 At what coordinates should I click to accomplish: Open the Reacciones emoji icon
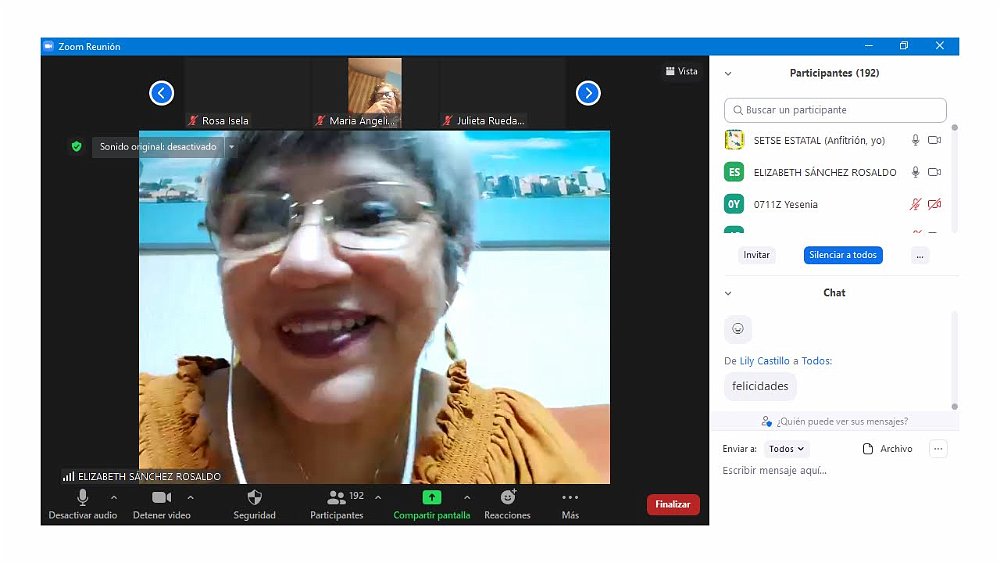tap(507, 497)
